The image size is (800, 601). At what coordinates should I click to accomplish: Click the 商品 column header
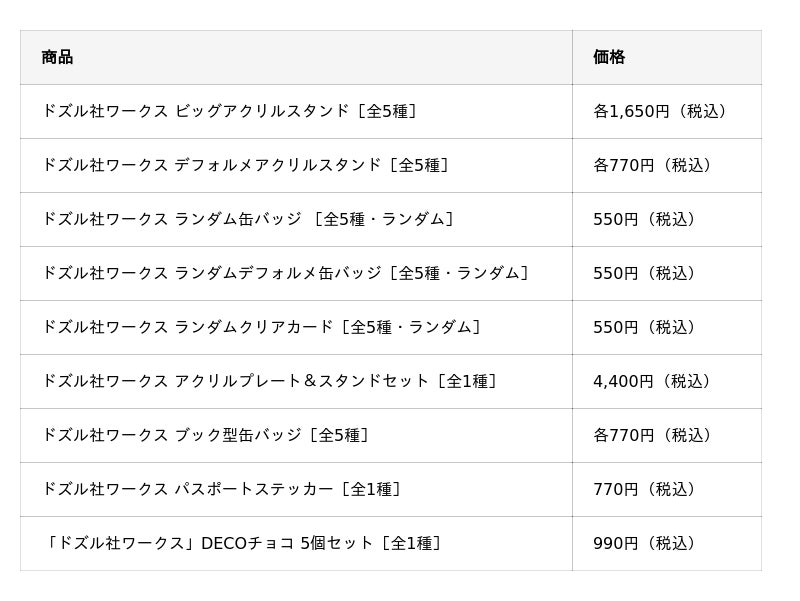coord(57,57)
